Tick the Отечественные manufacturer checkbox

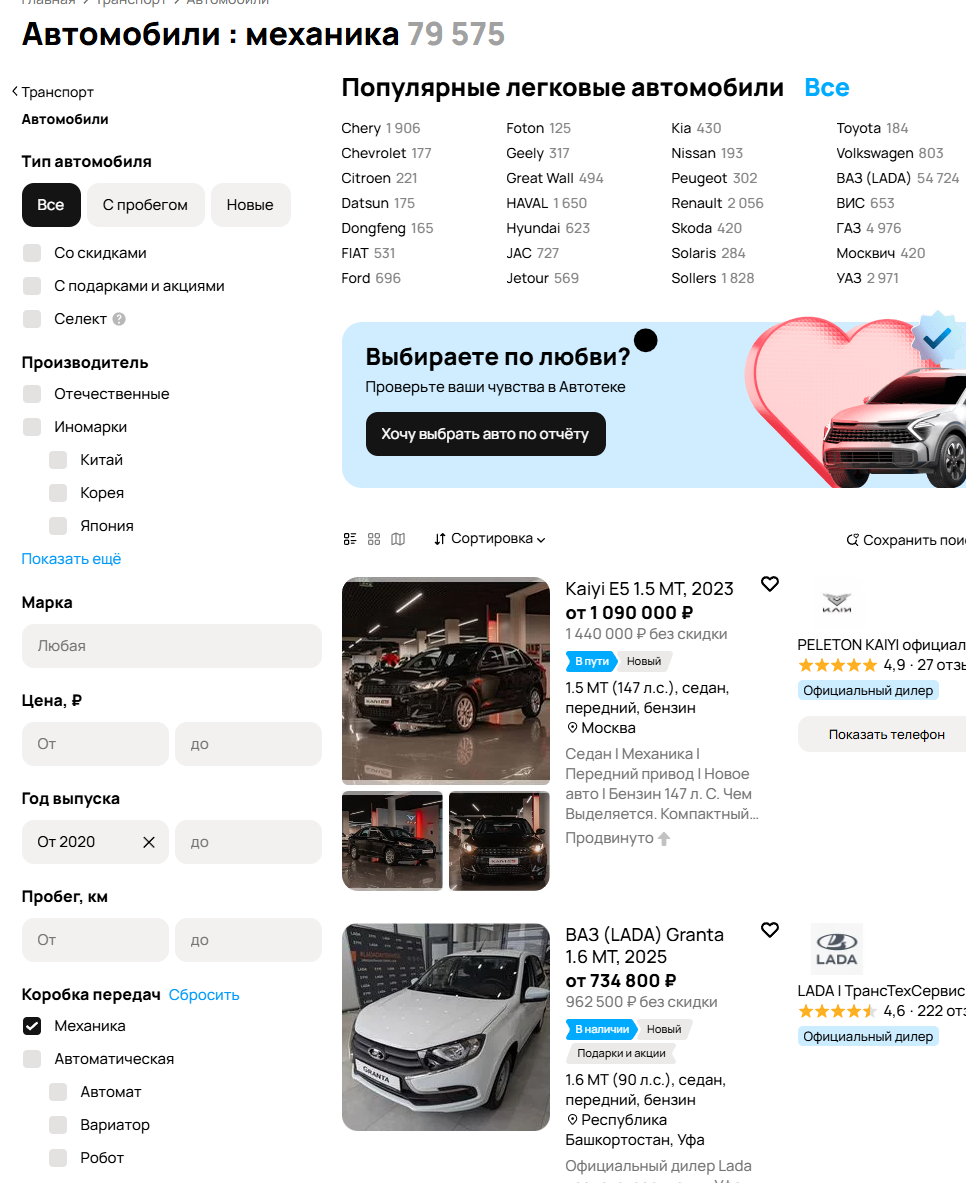click(x=32, y=394)
